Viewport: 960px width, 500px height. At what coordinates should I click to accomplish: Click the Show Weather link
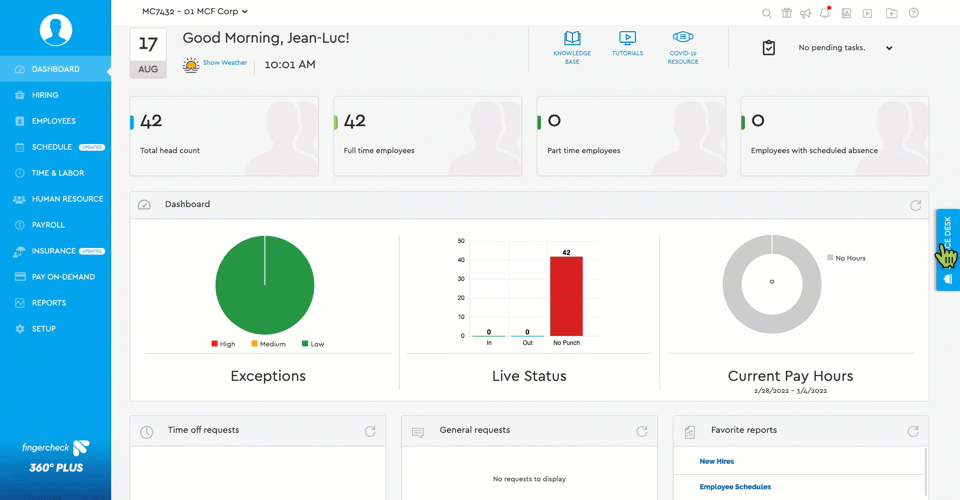coord(224,63)
